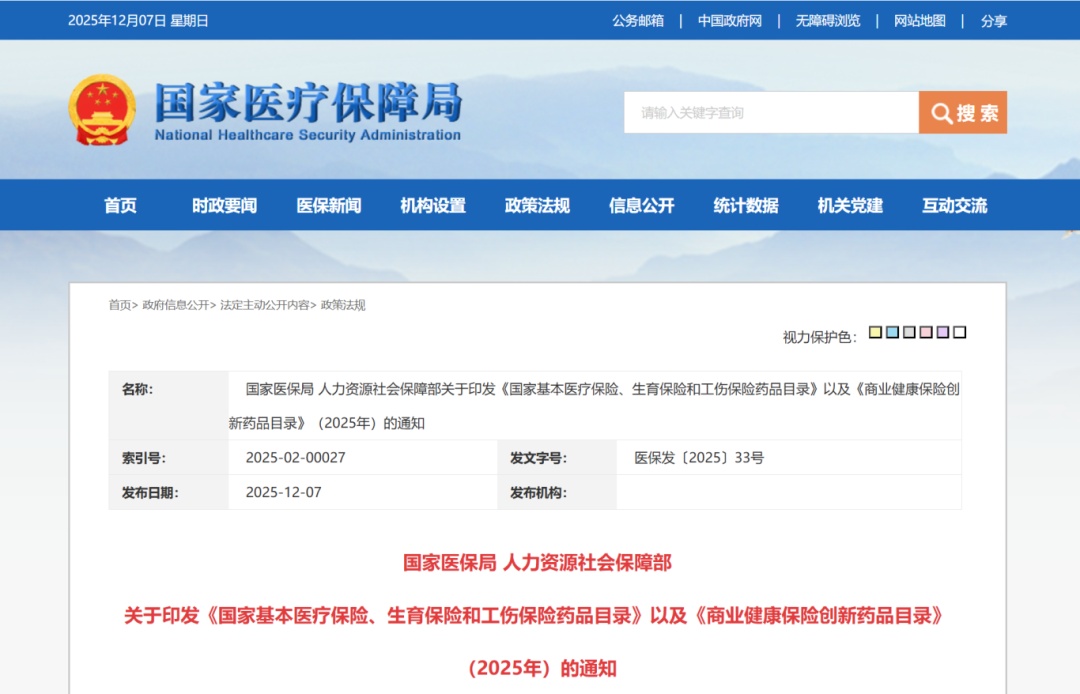This screenshot has height=694, width=1080.
Task: Click the keyword search input field
Action: click(770, 112)
